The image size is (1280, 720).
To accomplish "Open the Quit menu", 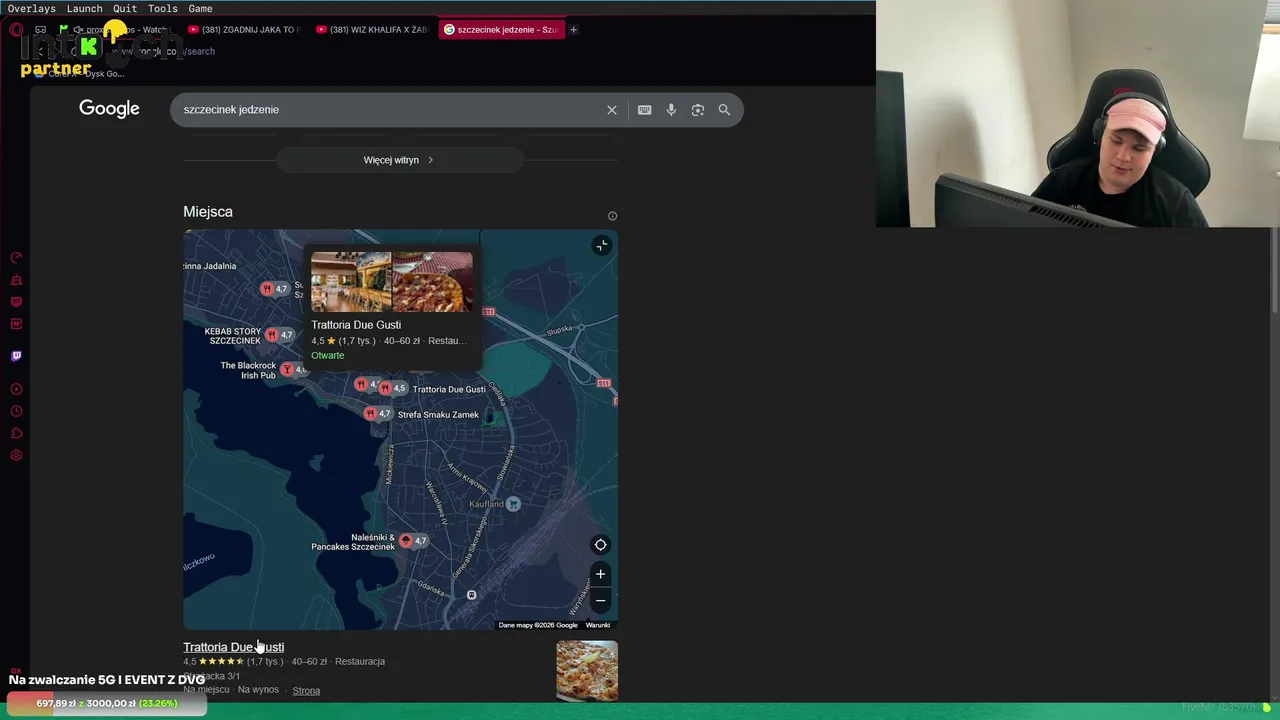I will click(x=125, y=8).
